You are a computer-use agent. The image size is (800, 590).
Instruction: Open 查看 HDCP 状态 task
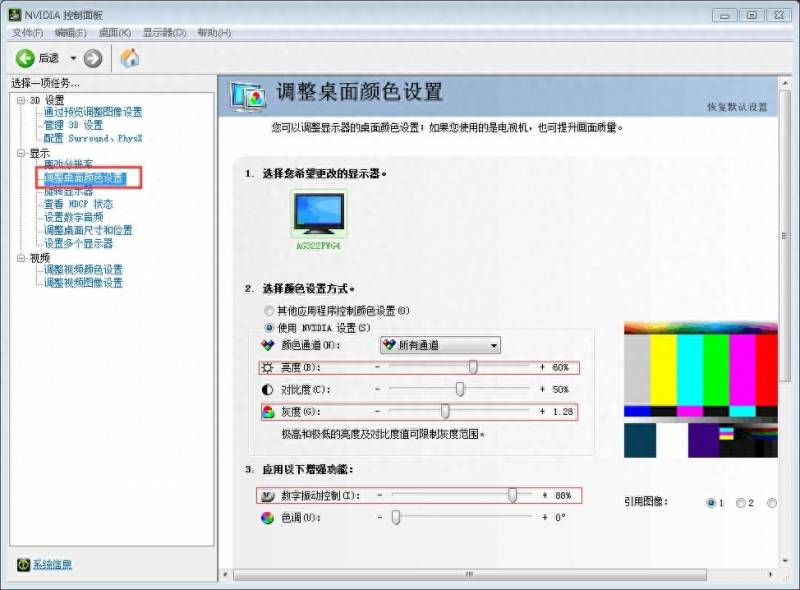[x=78, y=204]
